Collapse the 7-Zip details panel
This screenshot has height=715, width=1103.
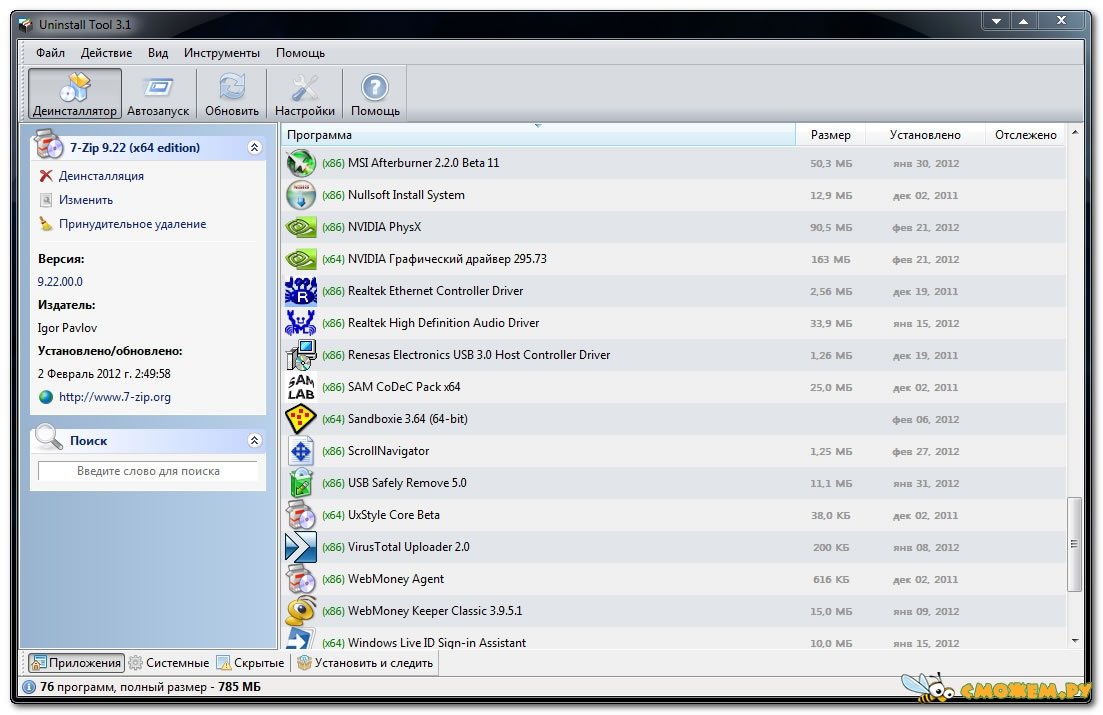pyautogui.click(x=254, y=148)
